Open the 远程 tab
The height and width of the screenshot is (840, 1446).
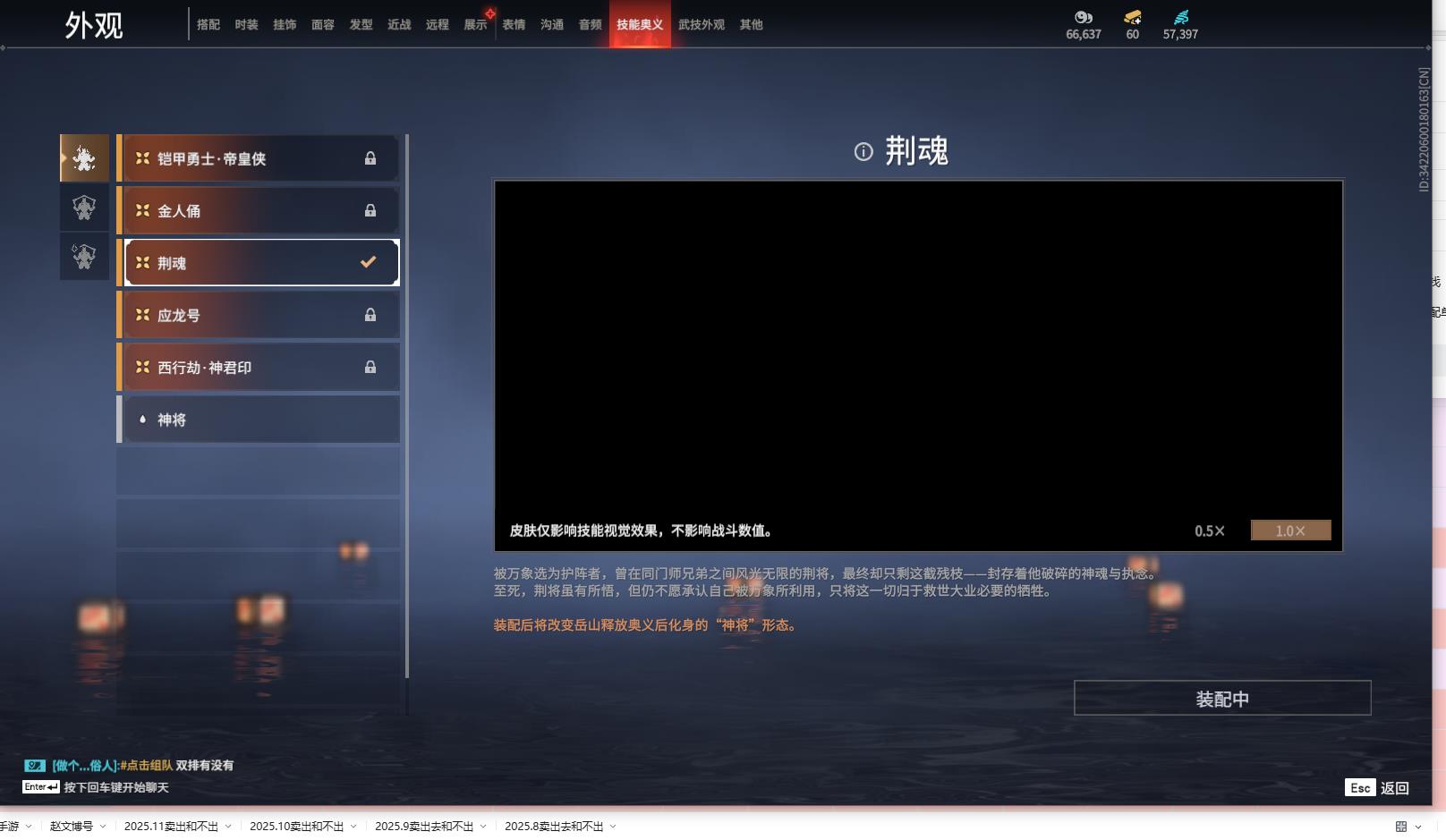438,25
